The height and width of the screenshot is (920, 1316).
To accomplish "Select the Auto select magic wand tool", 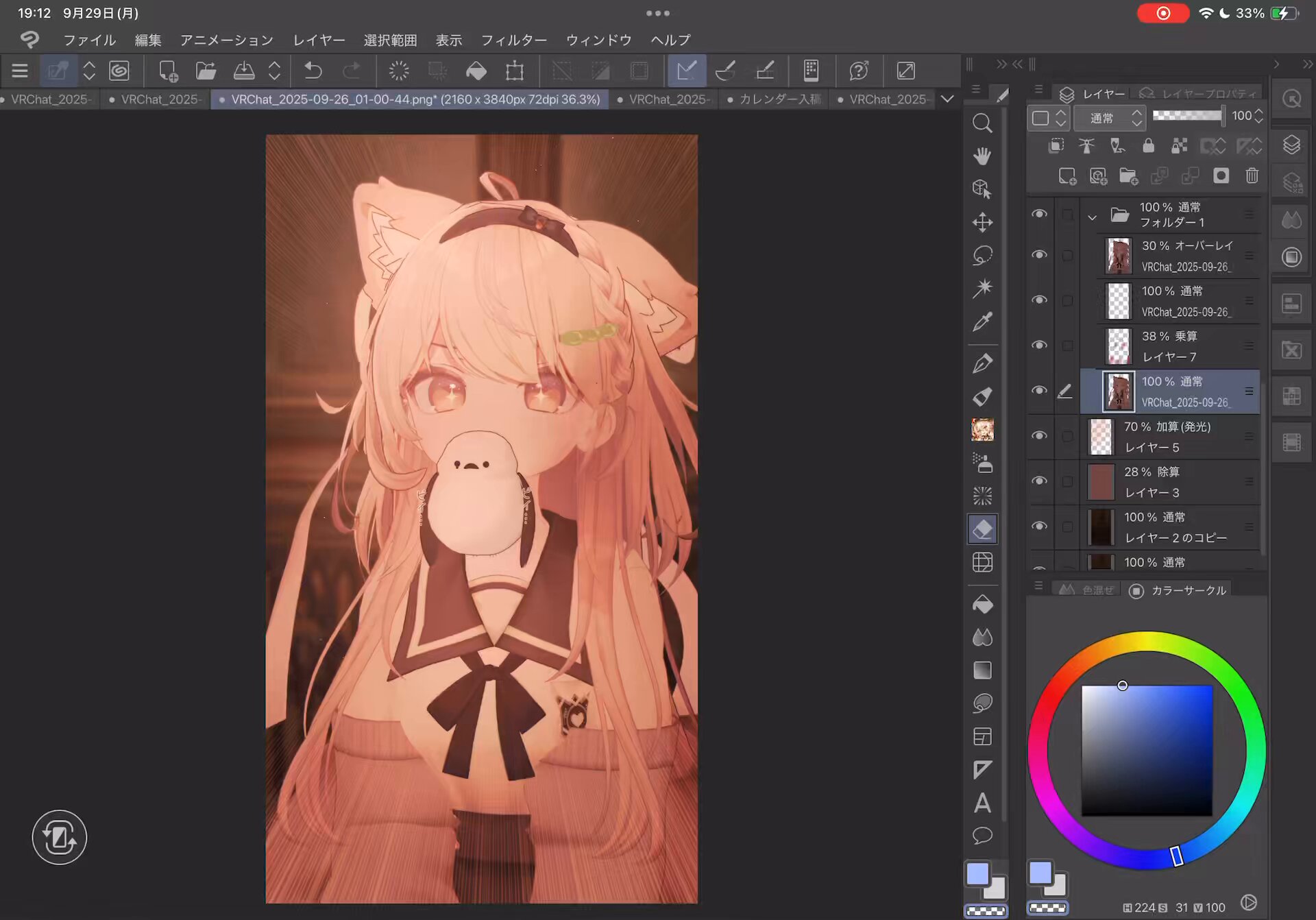I will coord(982,288).
